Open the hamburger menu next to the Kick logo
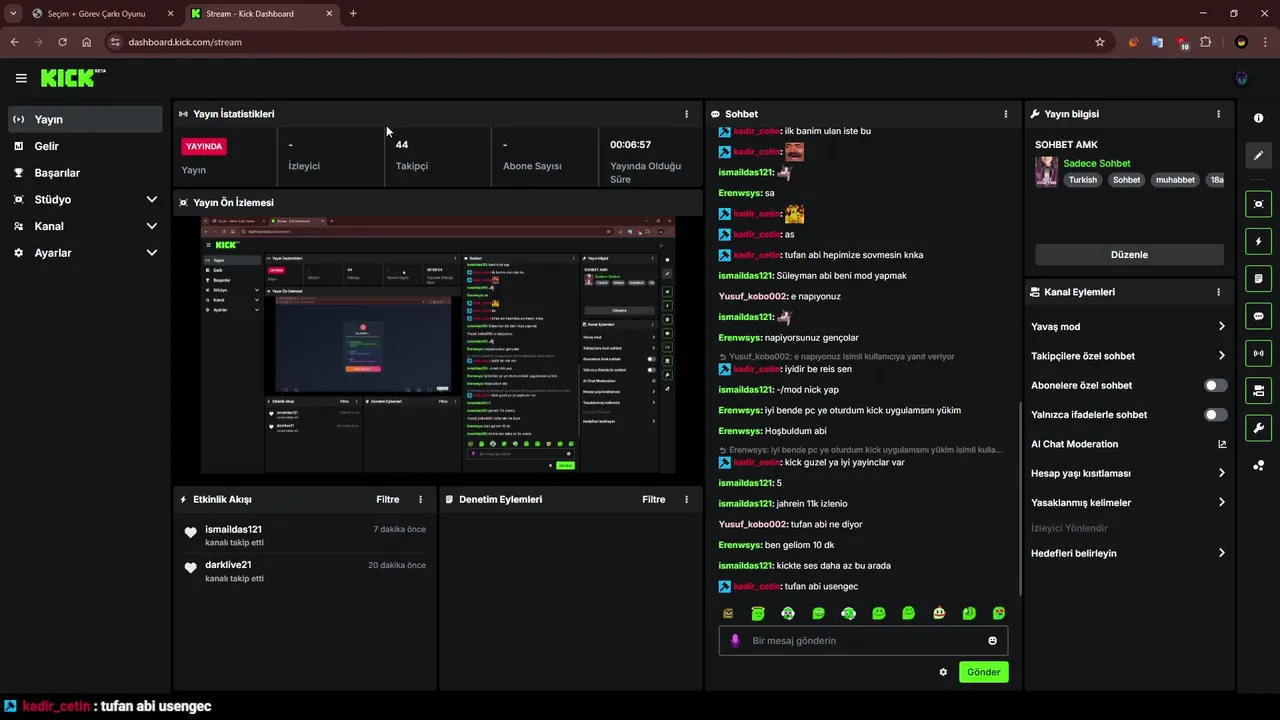Viewport: 1280px width, 720px height. [x=21, y=78]
